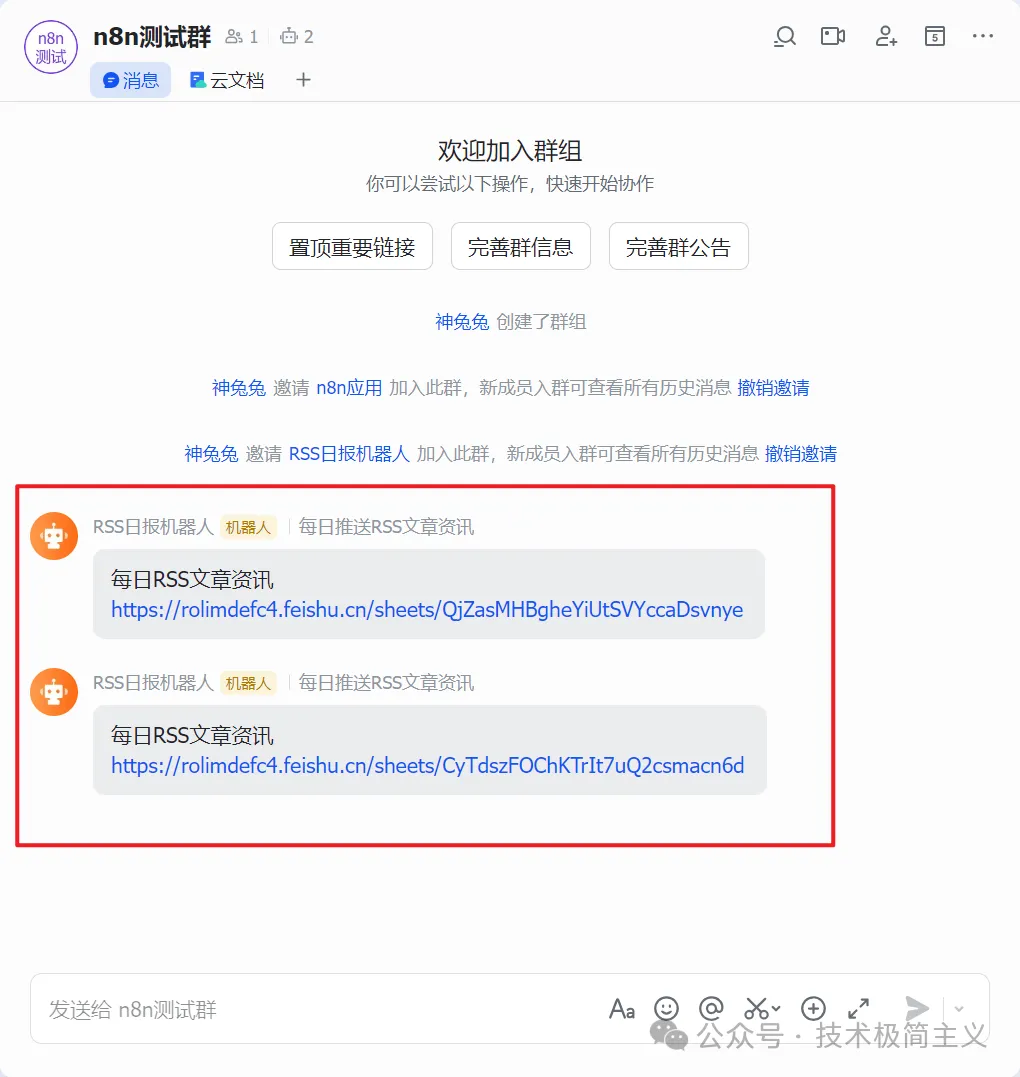Open the group calendar icon
Screen dimensions: 1020x1077
point(934,36)
